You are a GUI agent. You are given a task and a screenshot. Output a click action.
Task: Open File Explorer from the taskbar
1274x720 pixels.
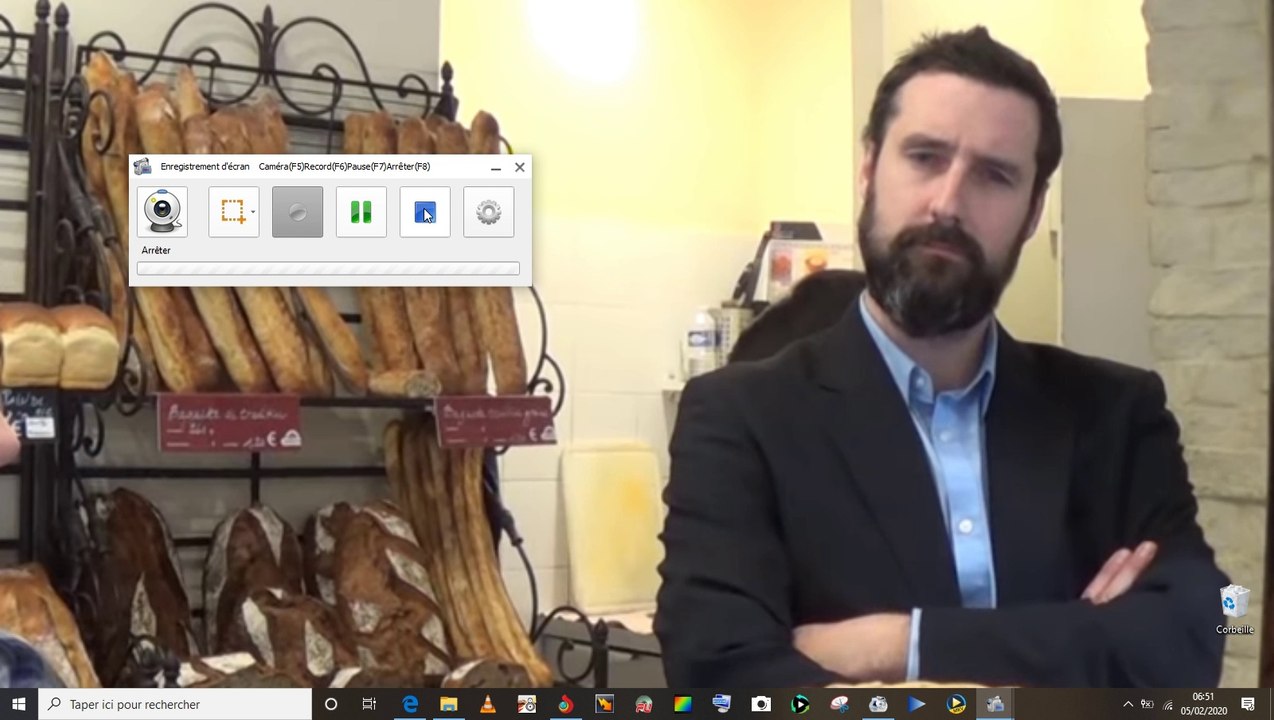point(448,704)
